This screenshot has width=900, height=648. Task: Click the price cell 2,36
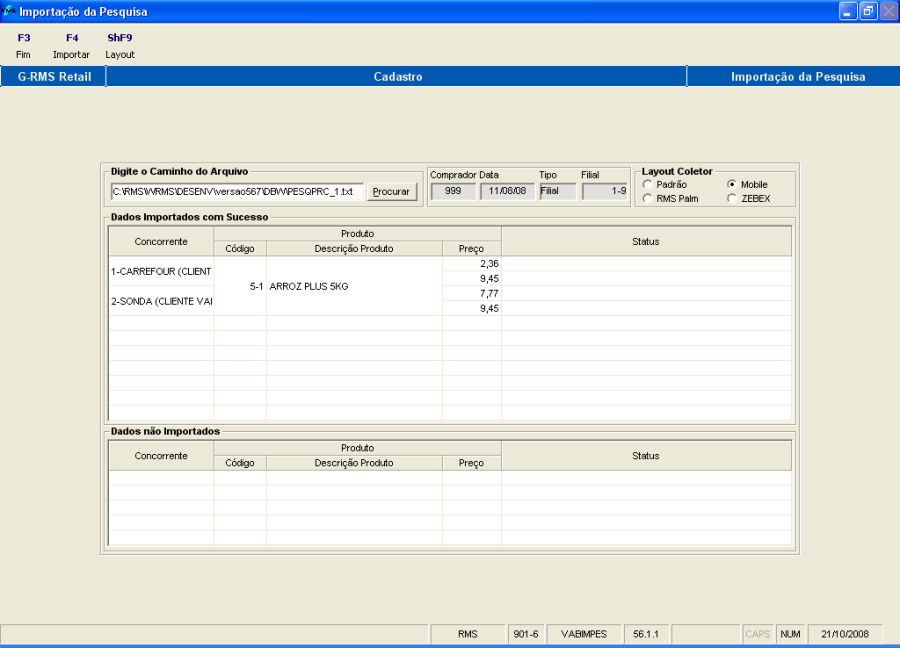[x=472, y=263]
